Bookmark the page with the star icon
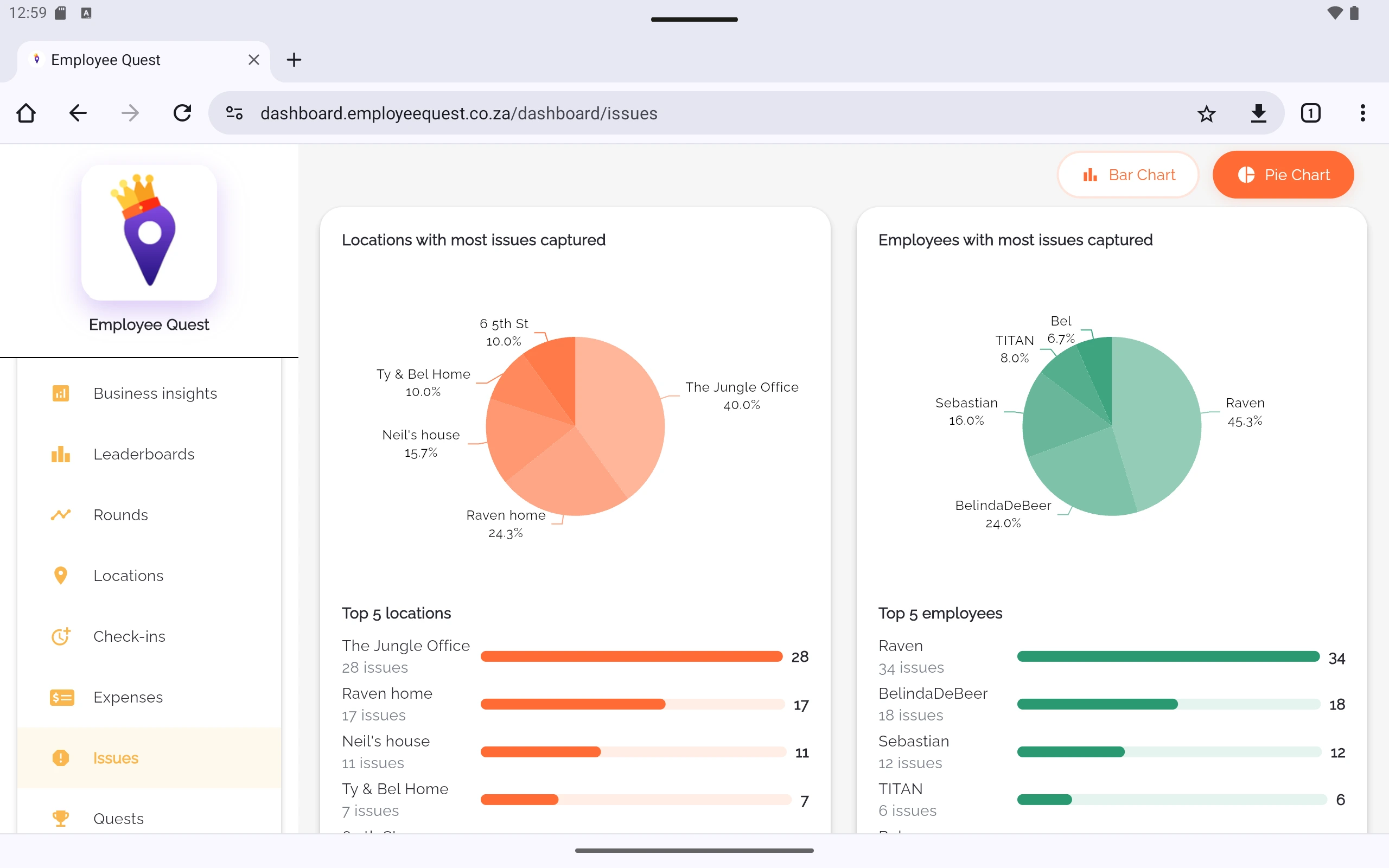 coord(1207,113)
